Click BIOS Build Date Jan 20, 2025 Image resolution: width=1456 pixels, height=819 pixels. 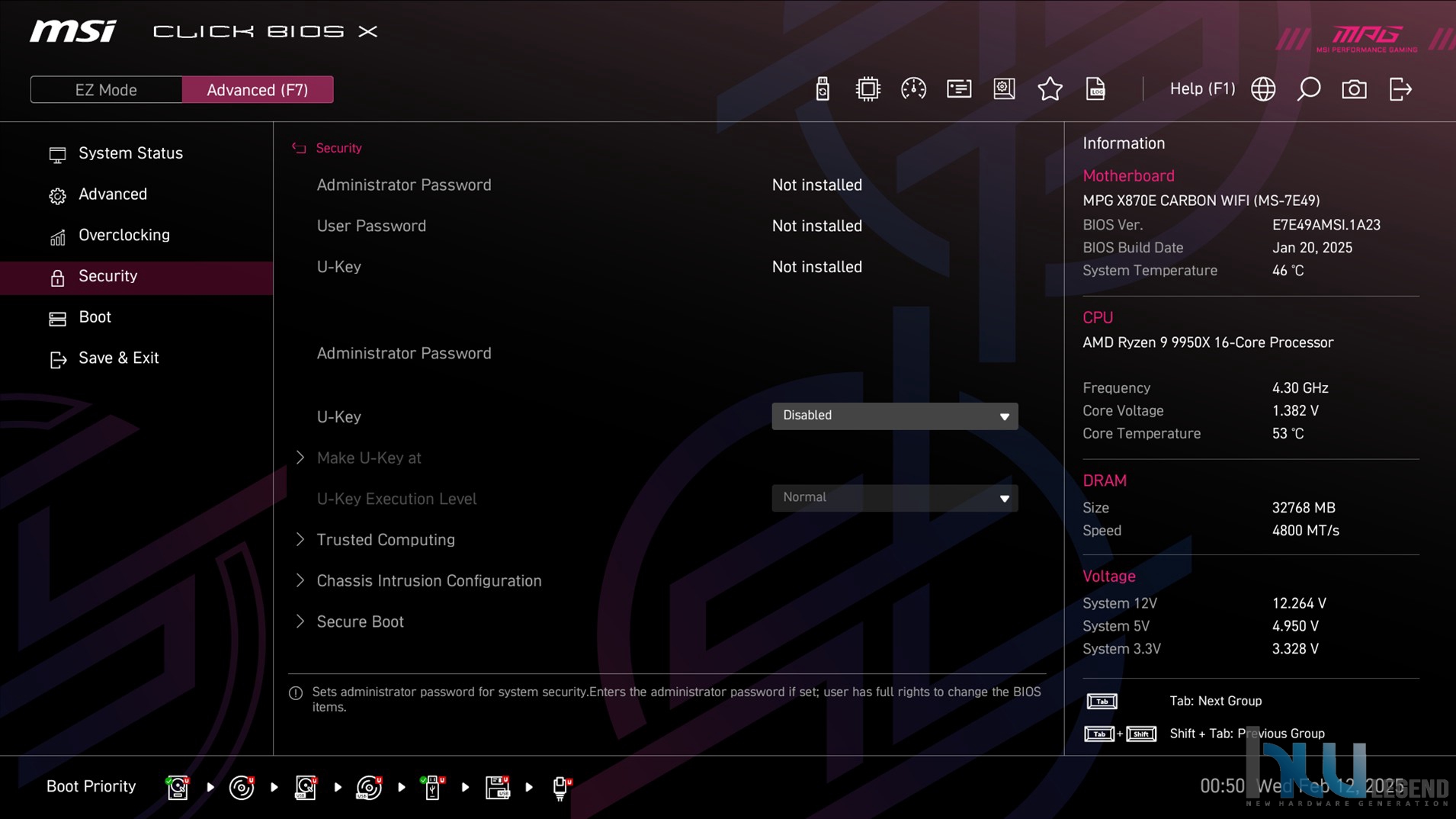pos(1312,248)
